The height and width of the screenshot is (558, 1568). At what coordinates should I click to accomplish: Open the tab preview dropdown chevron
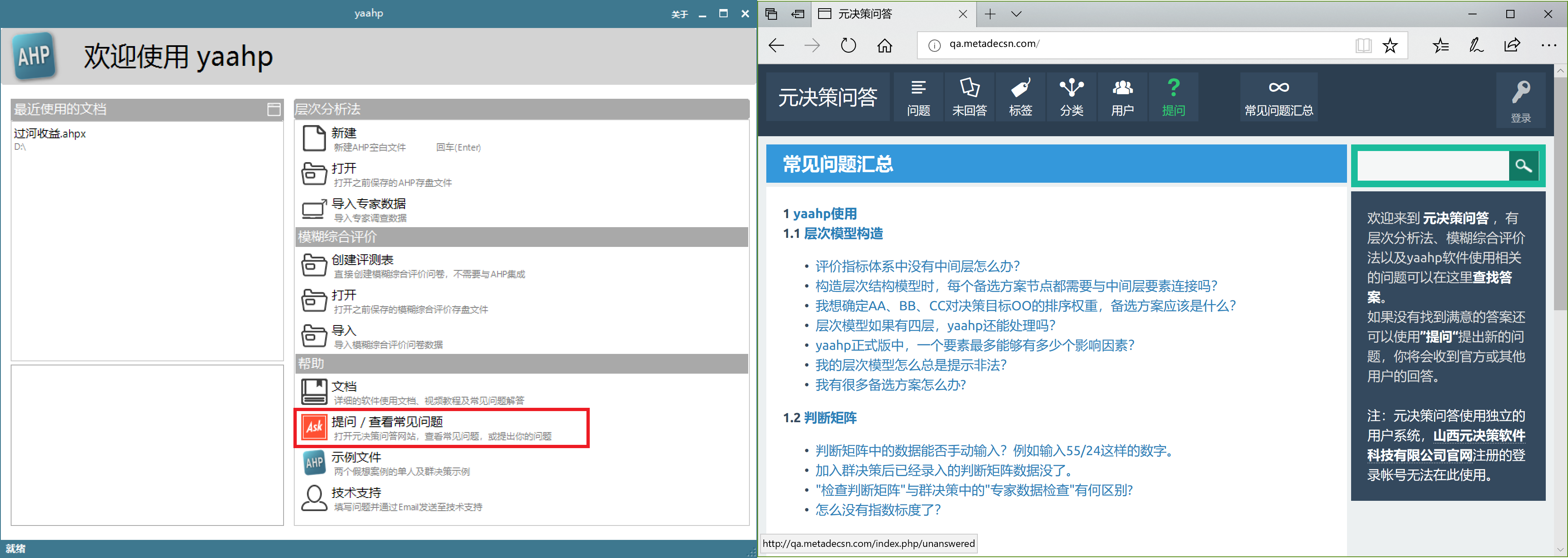coord(1016,14)
